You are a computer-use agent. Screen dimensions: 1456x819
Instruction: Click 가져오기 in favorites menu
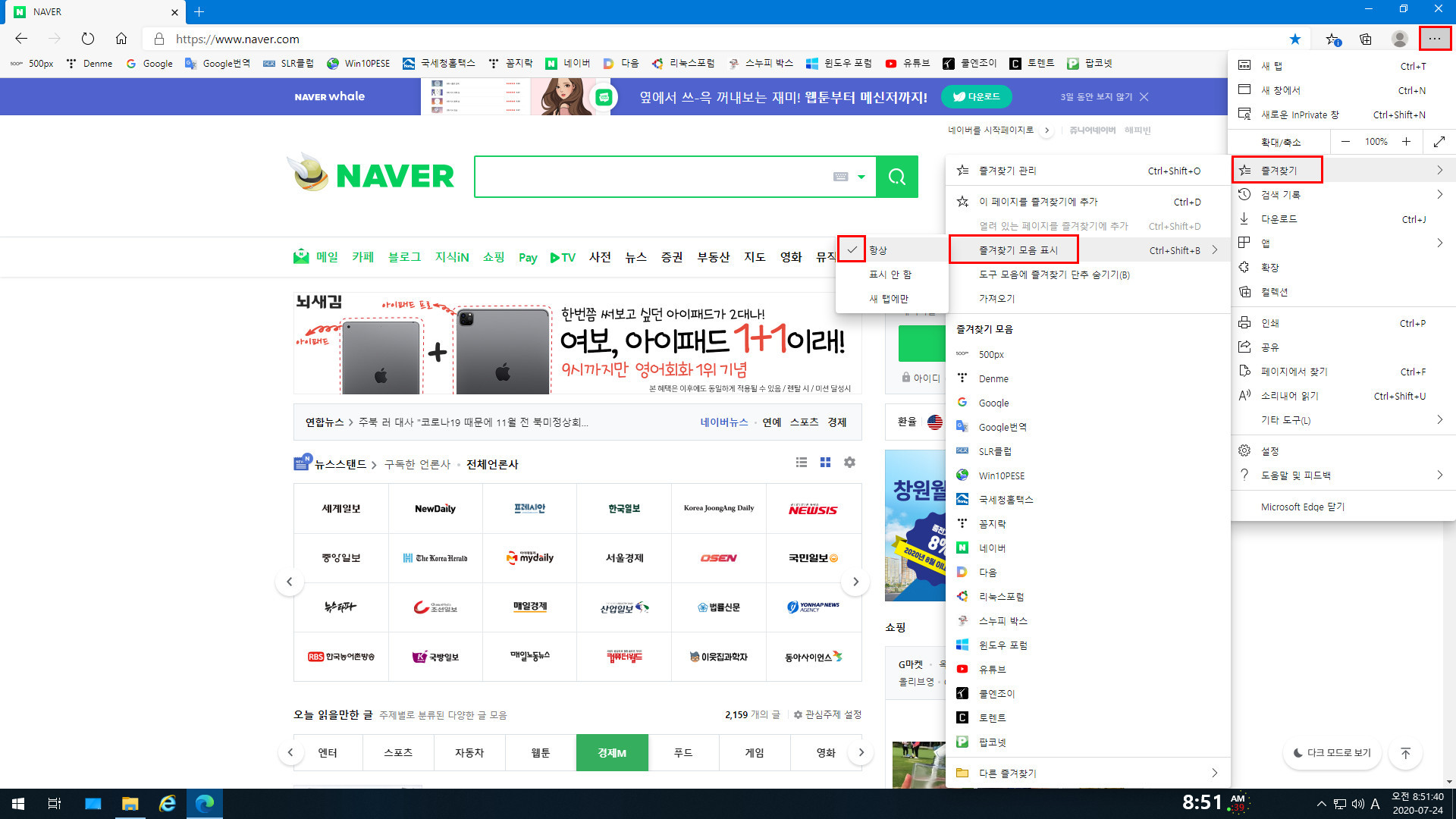tap(1087, 298)
